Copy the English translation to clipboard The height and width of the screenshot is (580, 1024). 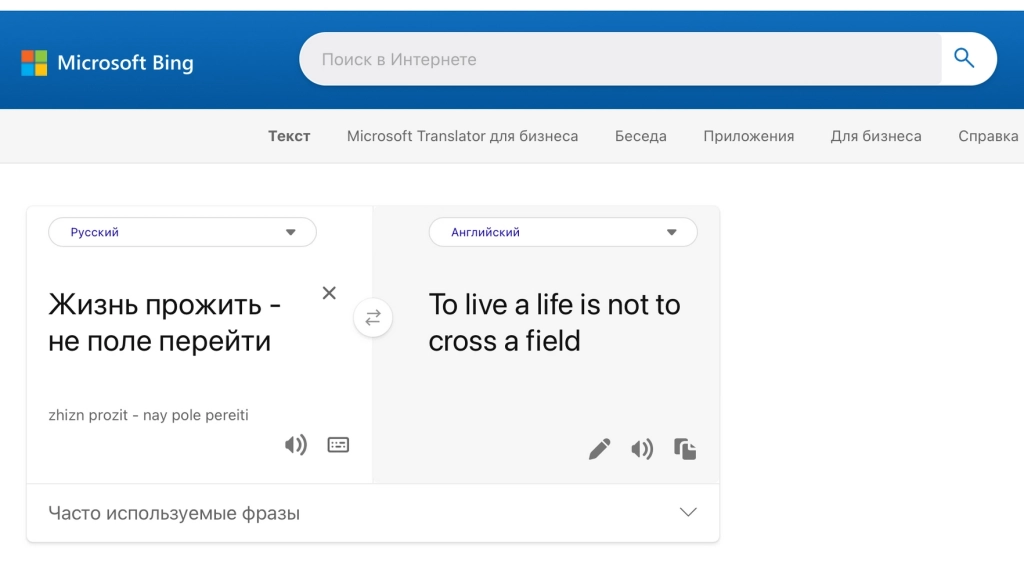click(x=685, y=449)
